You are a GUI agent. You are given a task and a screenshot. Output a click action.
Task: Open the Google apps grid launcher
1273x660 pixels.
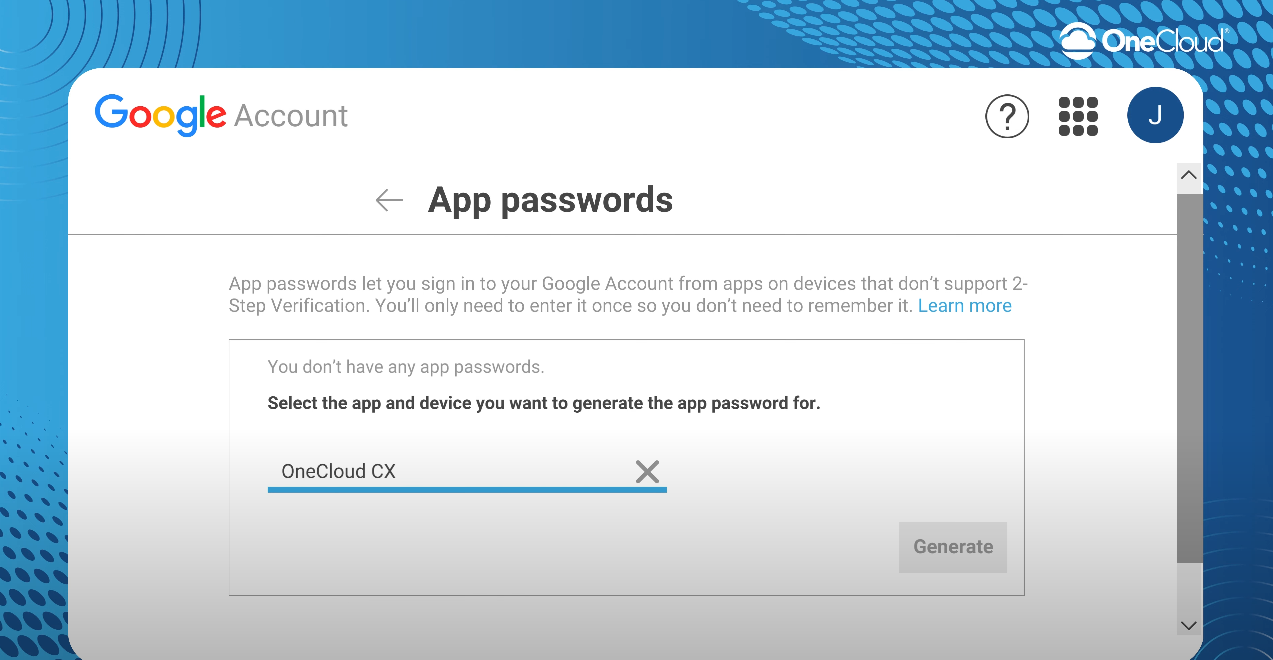1078,116
